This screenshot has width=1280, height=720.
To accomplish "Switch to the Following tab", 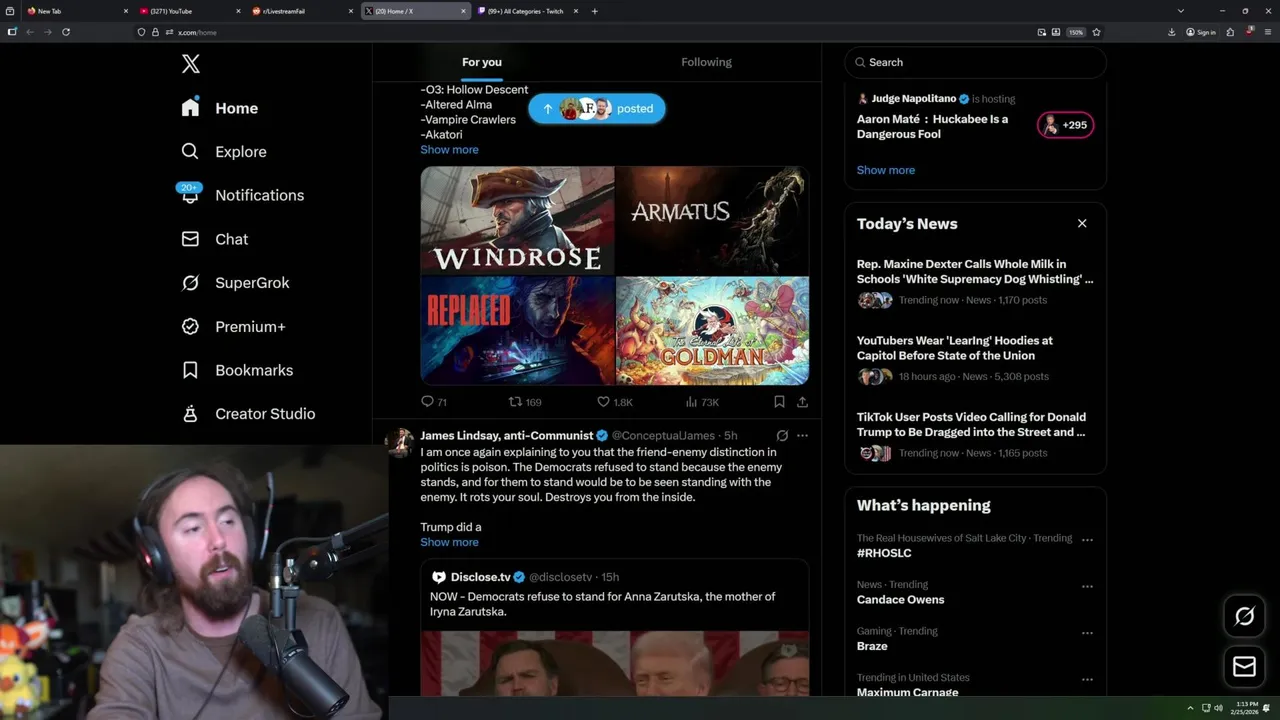I will [707, 62].
